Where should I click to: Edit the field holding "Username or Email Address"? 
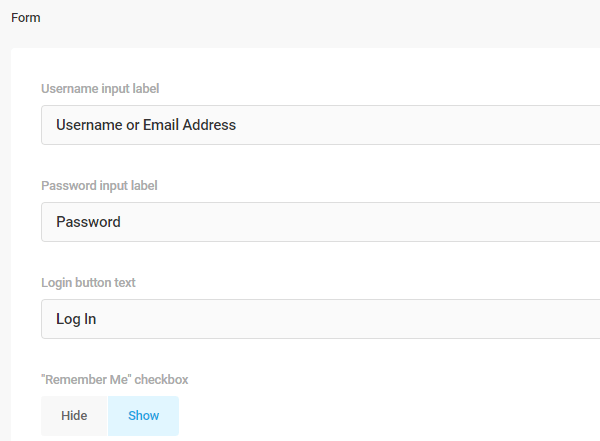[x=320, y=125]
